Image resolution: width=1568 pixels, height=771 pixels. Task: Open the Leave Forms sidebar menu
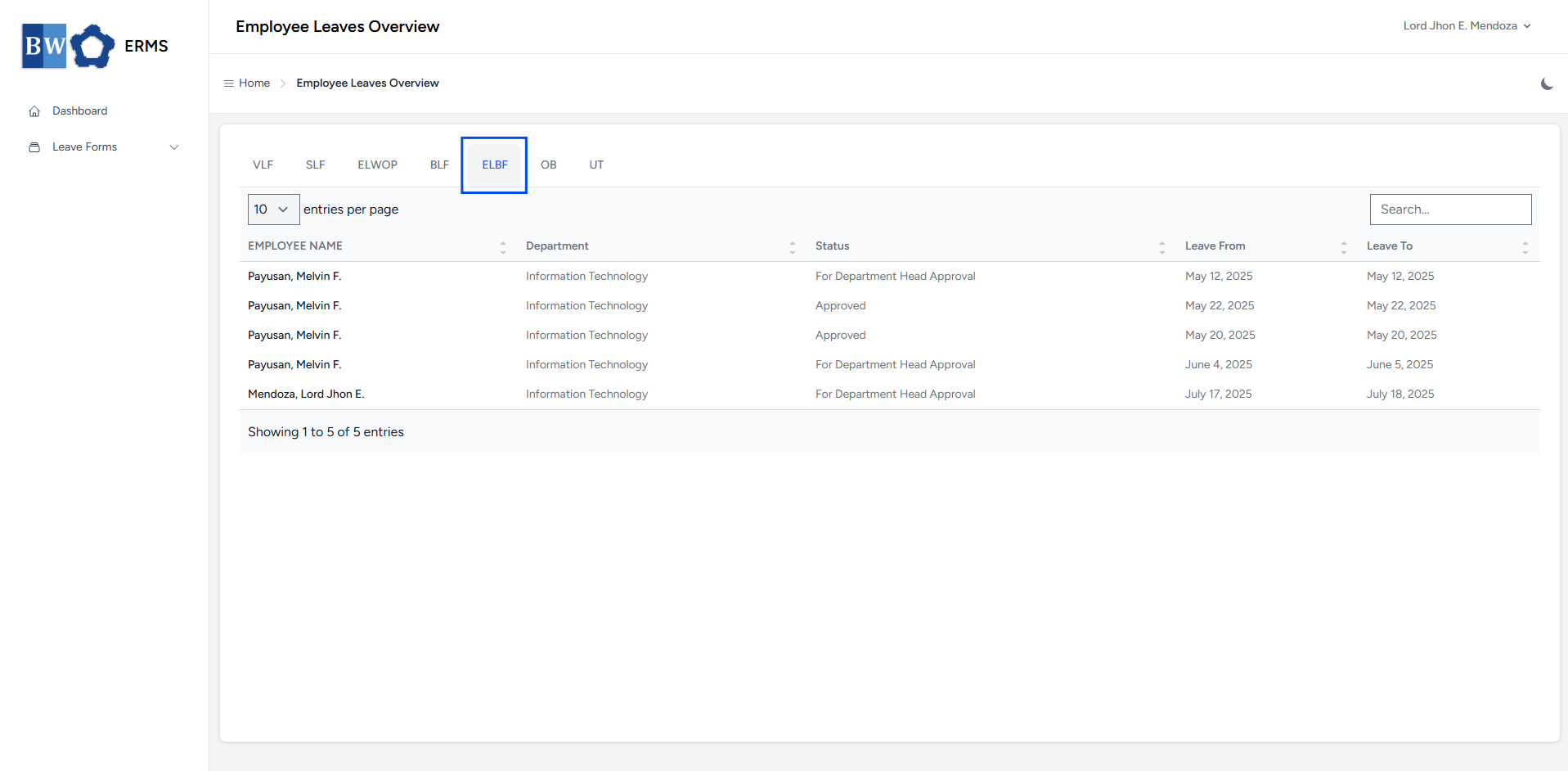[104, 147]
